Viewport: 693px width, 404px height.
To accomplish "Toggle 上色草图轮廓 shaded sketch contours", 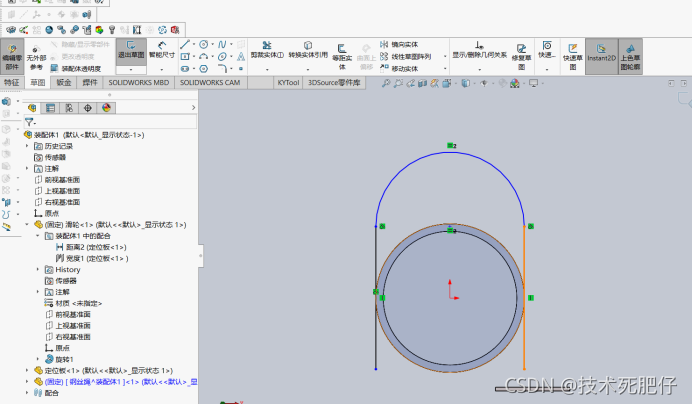I will click(x=630, y=56).
